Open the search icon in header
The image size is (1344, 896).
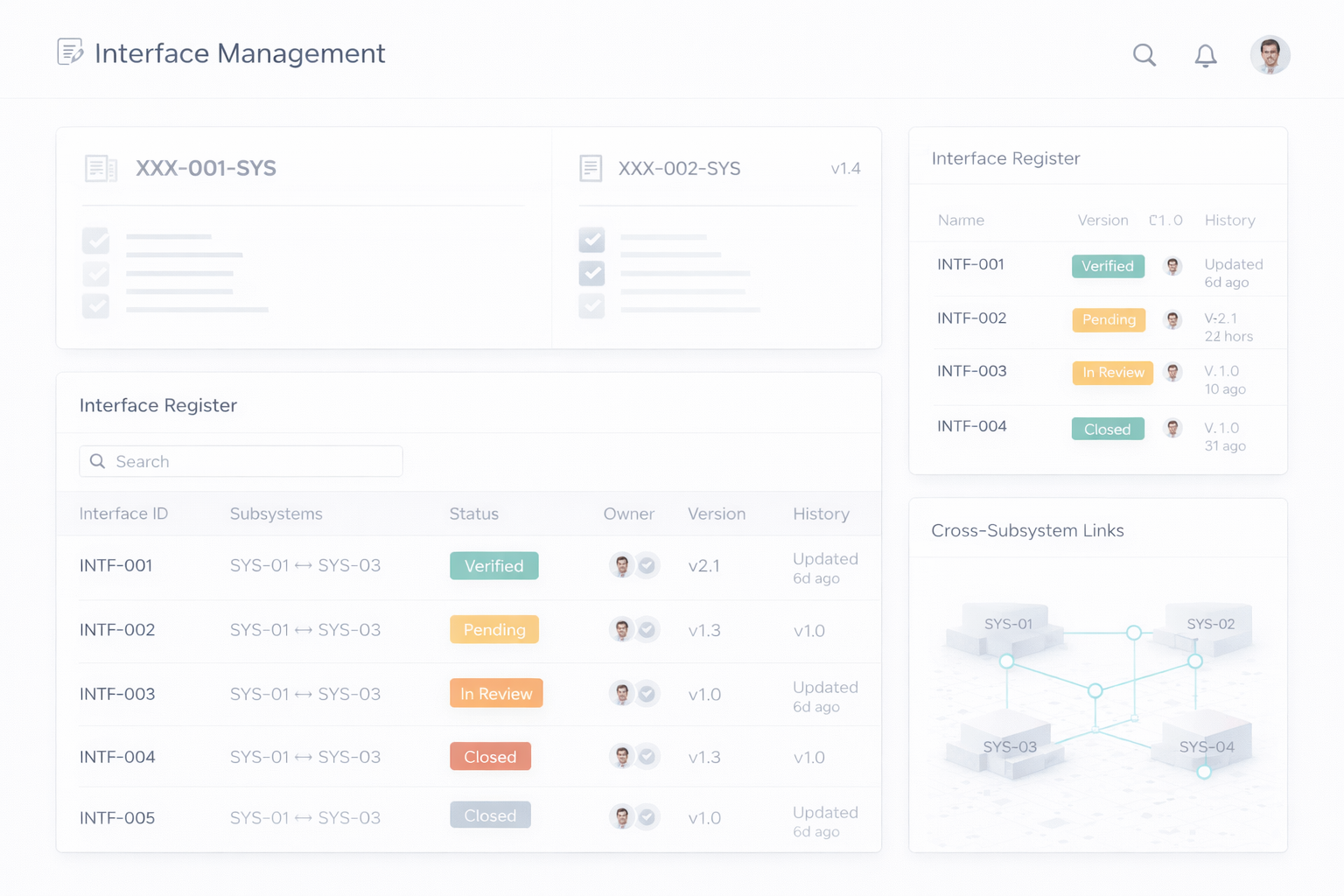1144,55
